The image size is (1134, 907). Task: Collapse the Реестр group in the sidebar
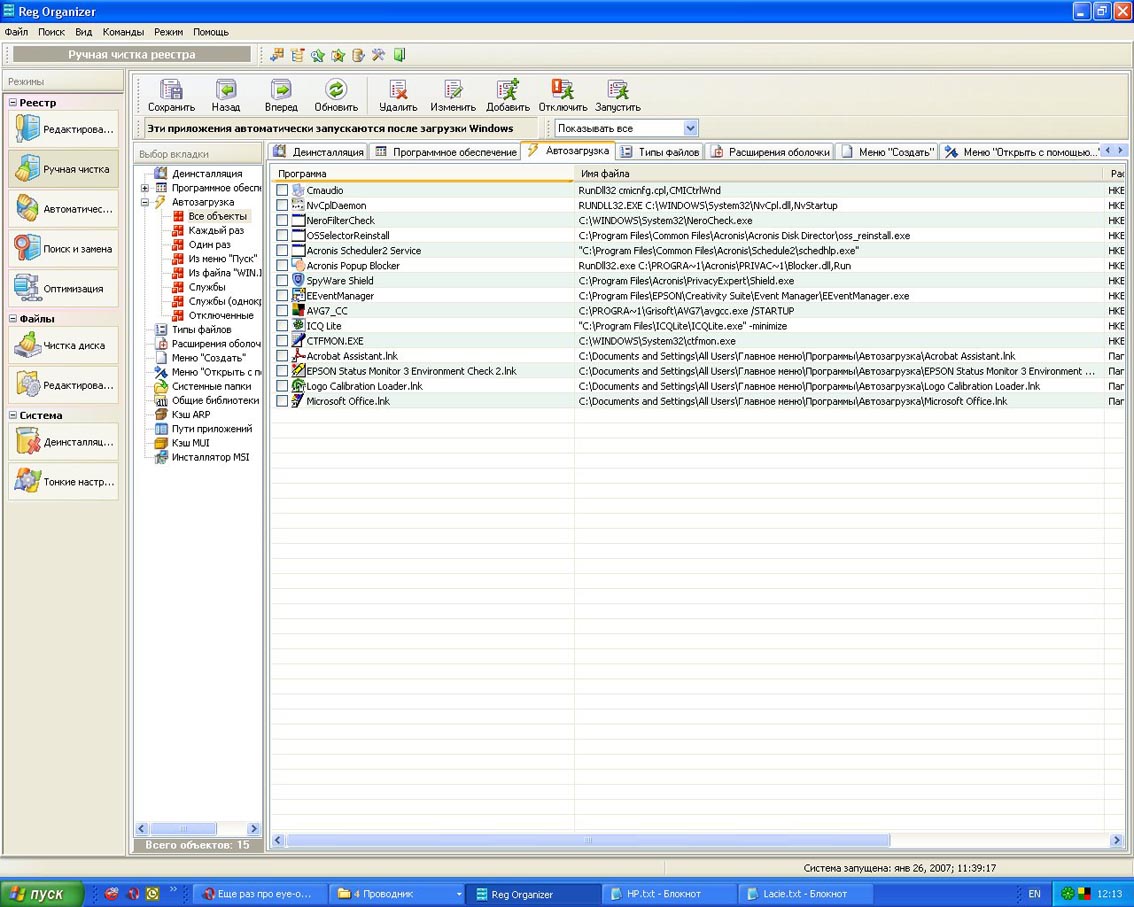coord(13,103)
